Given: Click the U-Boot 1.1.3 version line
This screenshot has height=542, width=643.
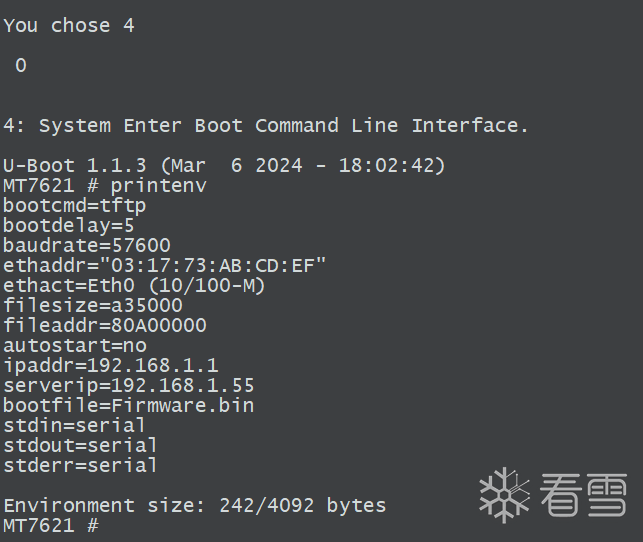Looking at the screenshot, I should [x=224, y=166].
